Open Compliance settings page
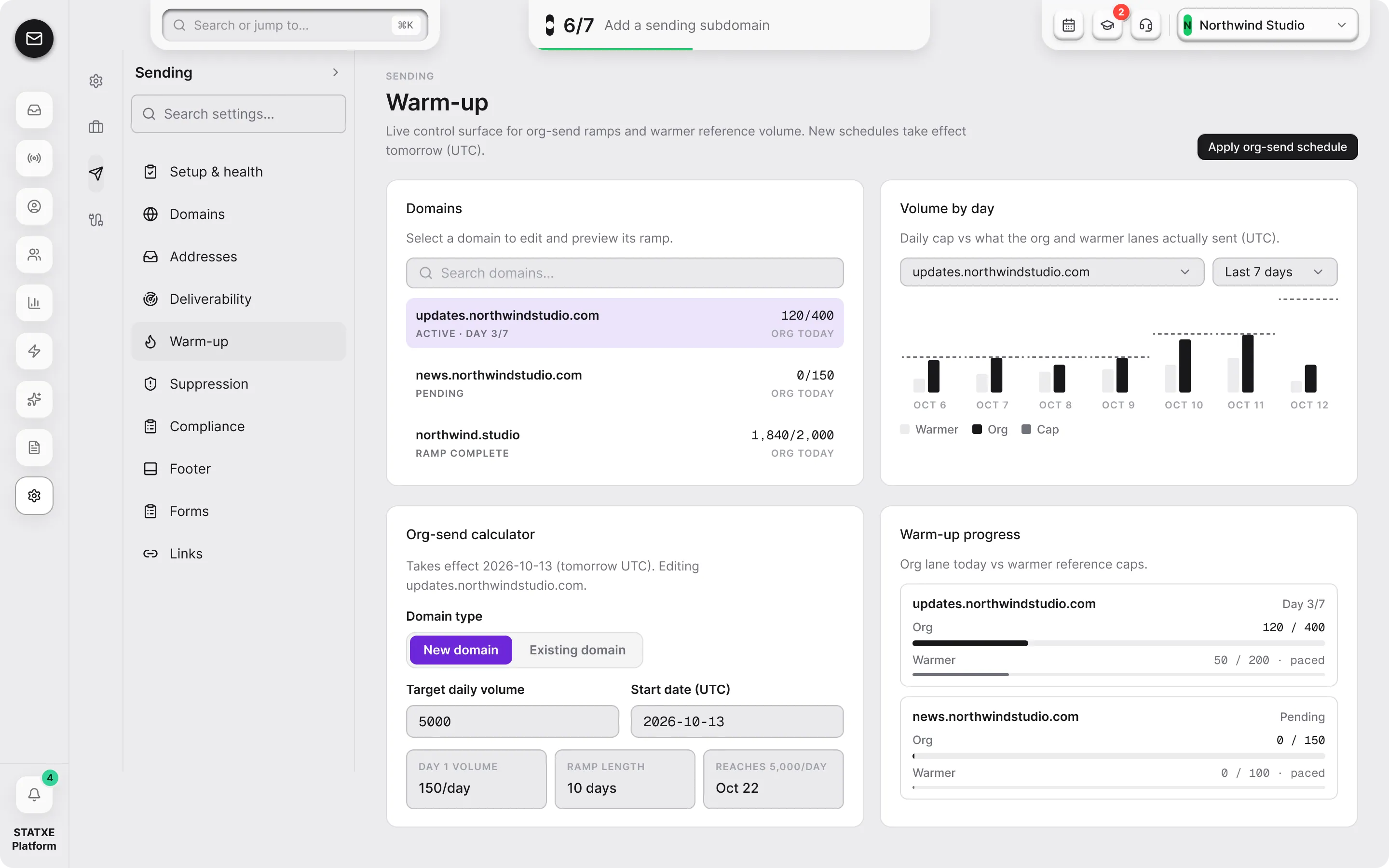1389x868 pixels. pyautogui.click(x=238, y=427)
